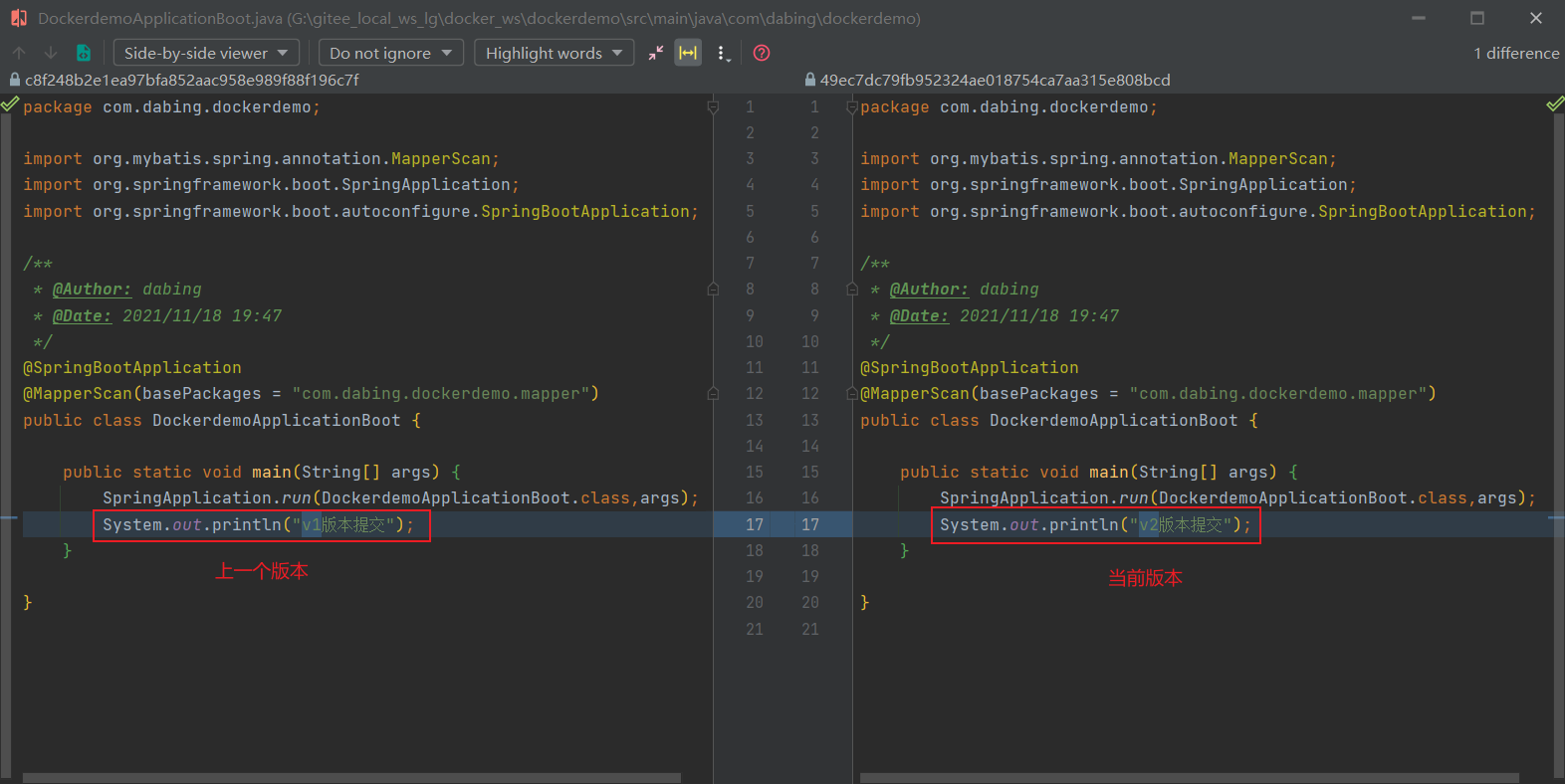The width and height of the screenshot is (1565, 784).
Task: Click SpringApplication.run line in the left pane
Action: (401, 497)
